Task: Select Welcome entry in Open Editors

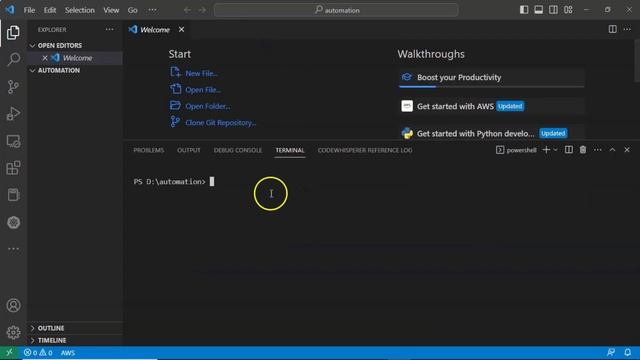Action: [x=75, y=58]
